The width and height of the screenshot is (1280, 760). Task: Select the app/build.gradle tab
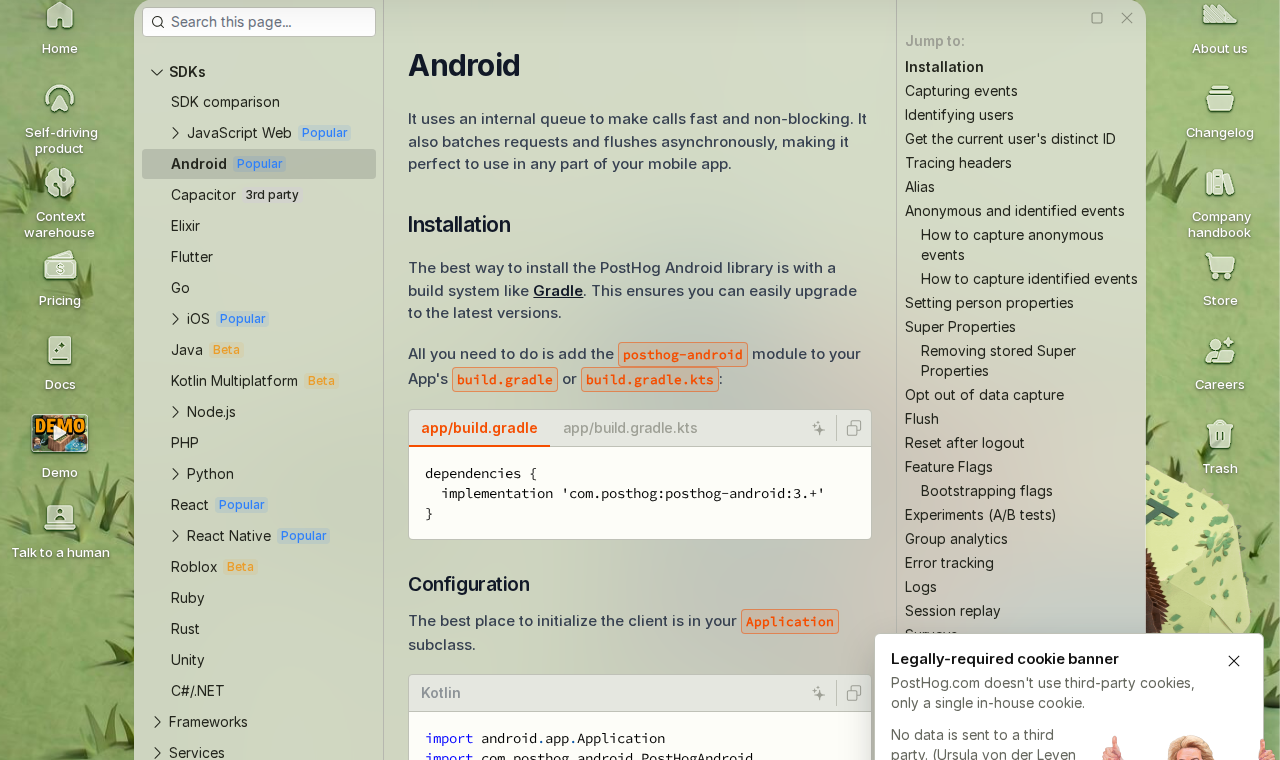click(479, 428)
